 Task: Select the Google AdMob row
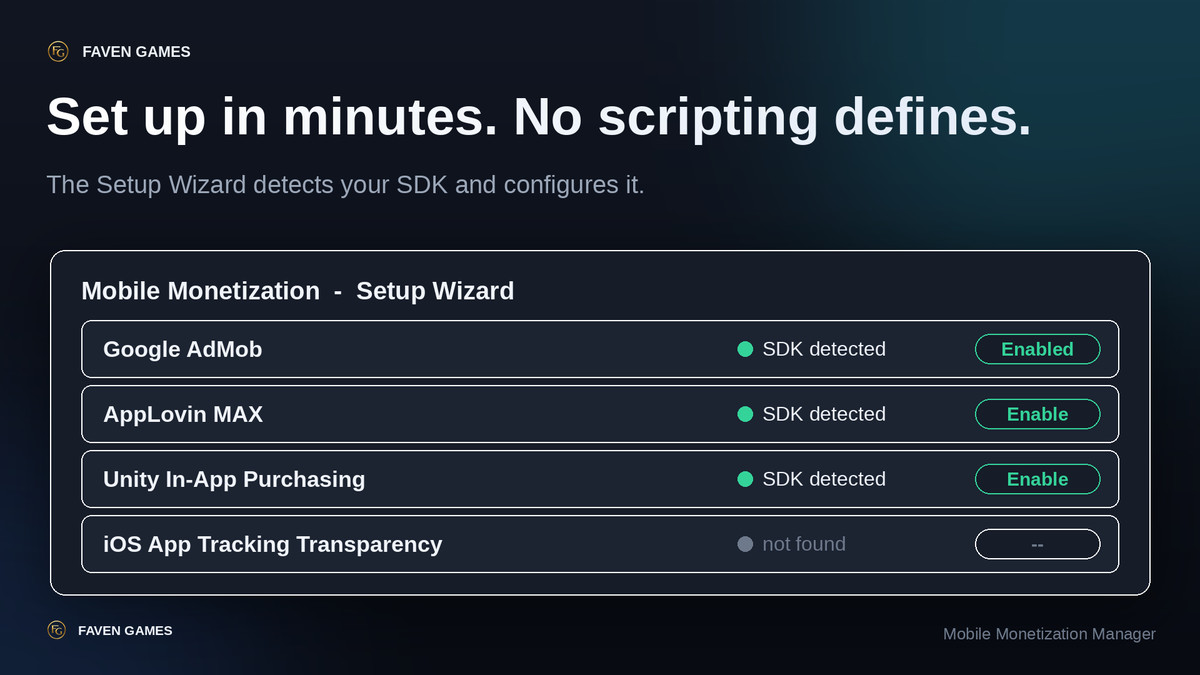(600, 349)
